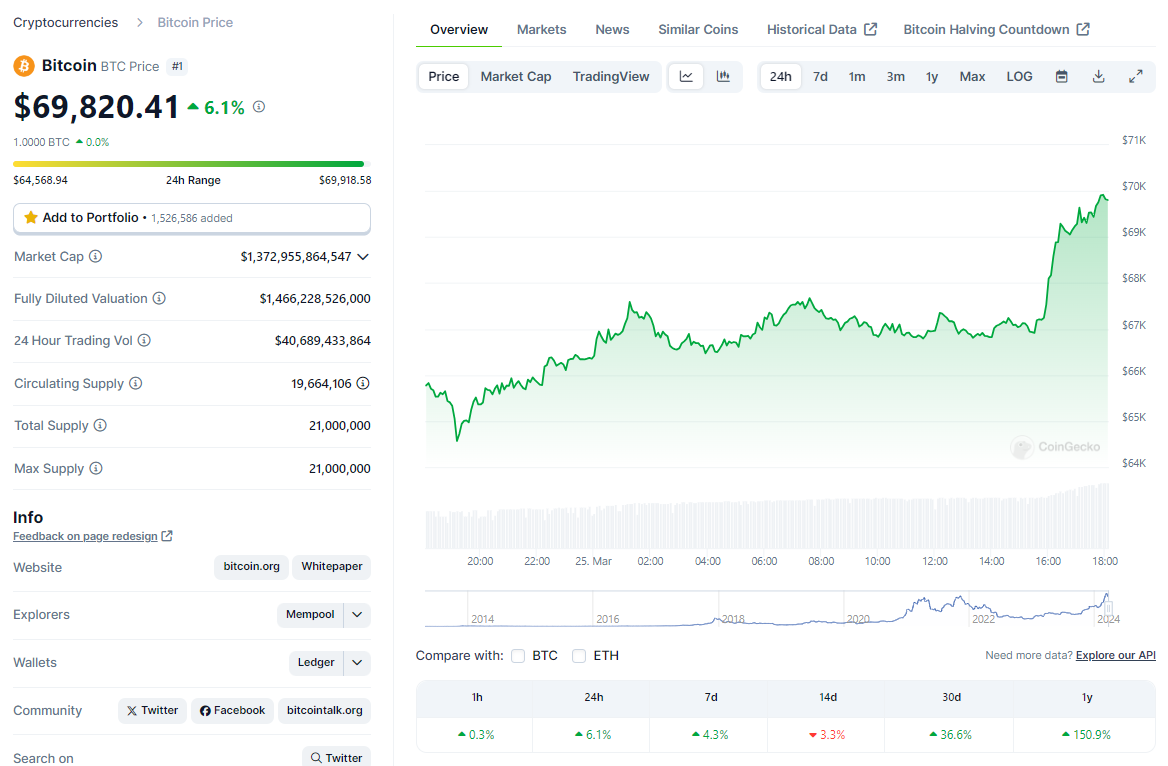Click the 2018 point on history navigator

coord(732,618)
